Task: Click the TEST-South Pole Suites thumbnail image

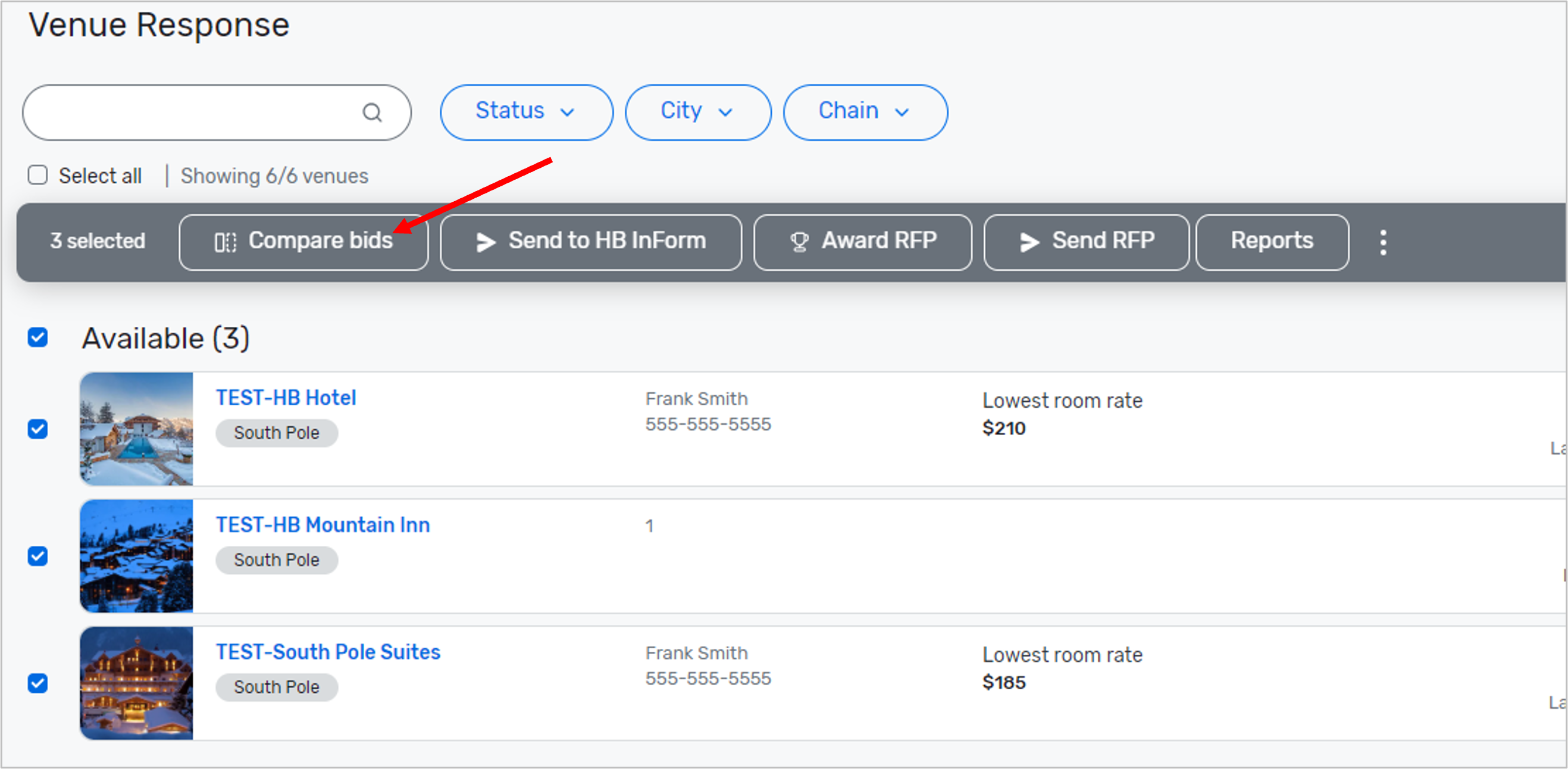Action: pyautogui.click(x=136, y=683)
